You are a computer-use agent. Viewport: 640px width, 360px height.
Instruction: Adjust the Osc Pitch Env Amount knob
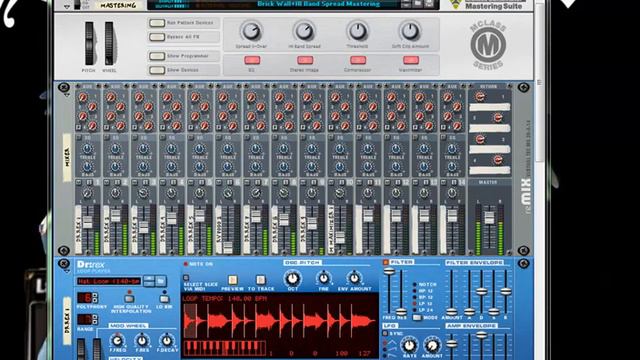click(x=354, y=278)
